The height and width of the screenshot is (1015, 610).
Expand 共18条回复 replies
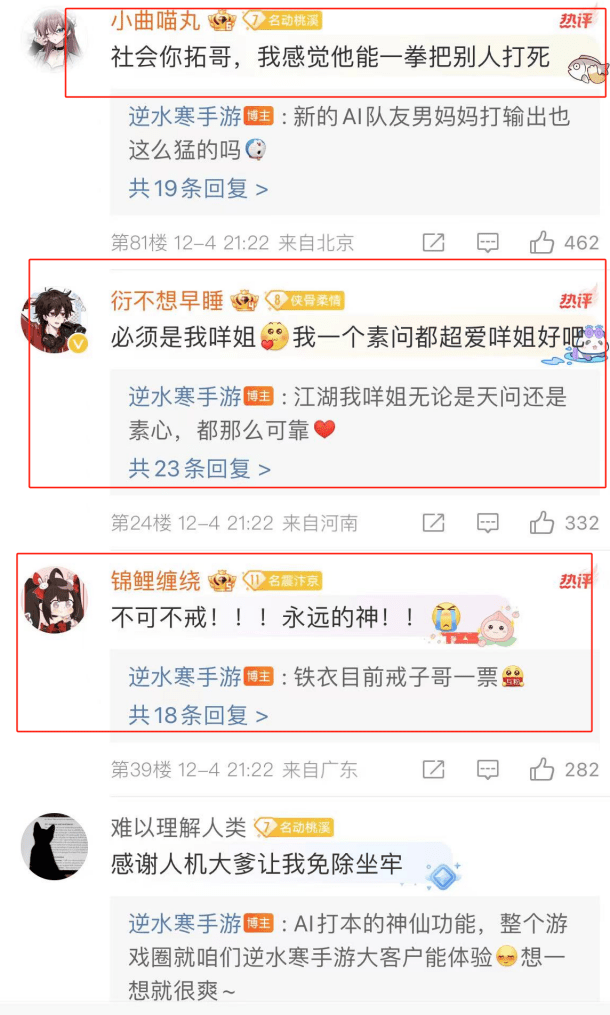pos(198,715)
